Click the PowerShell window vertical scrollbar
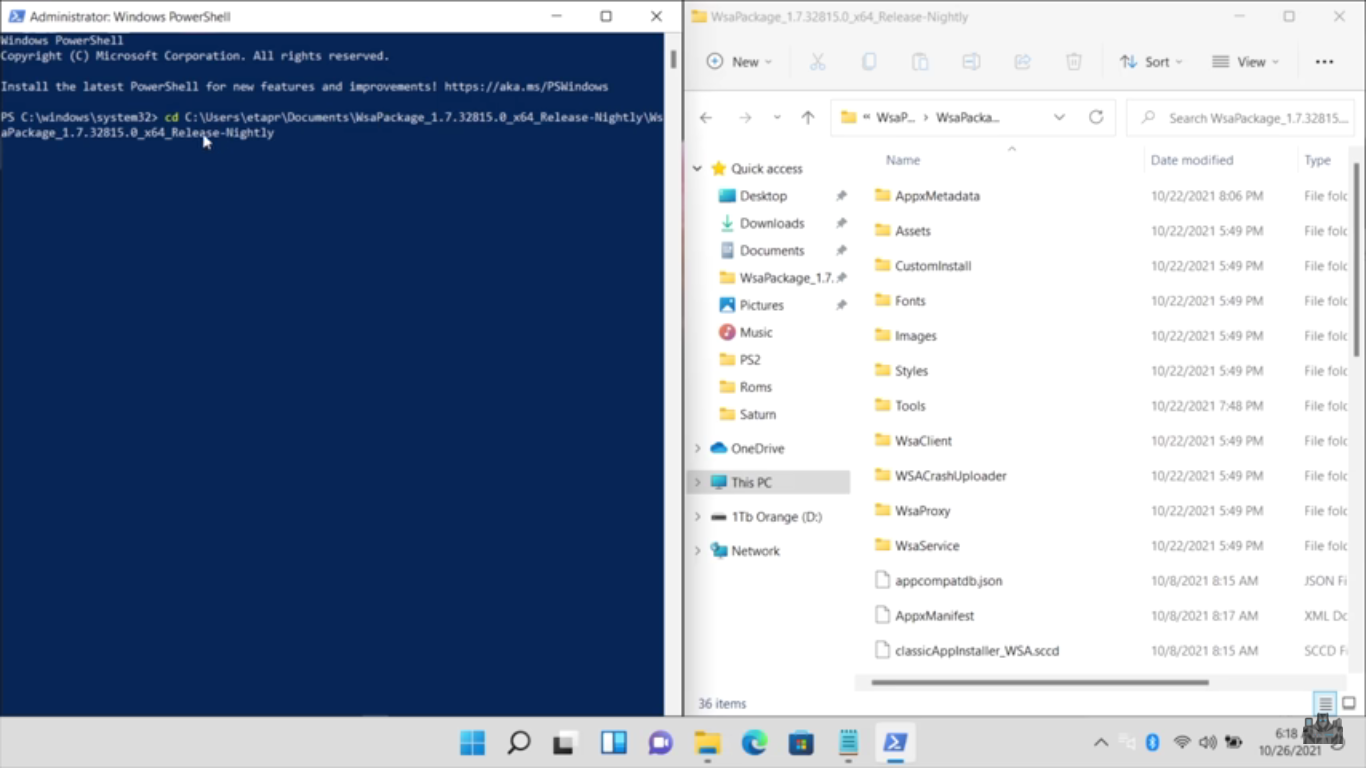 [673, 58]
